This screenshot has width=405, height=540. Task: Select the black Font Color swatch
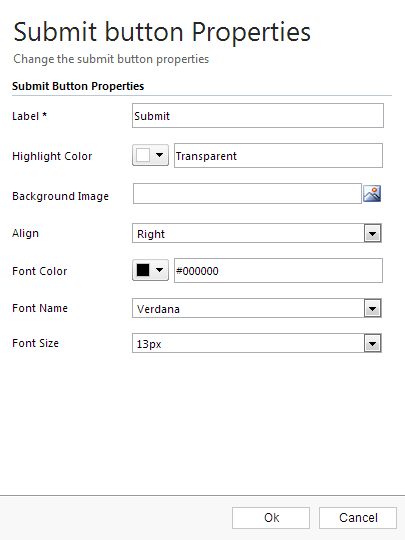click(143, 270)
